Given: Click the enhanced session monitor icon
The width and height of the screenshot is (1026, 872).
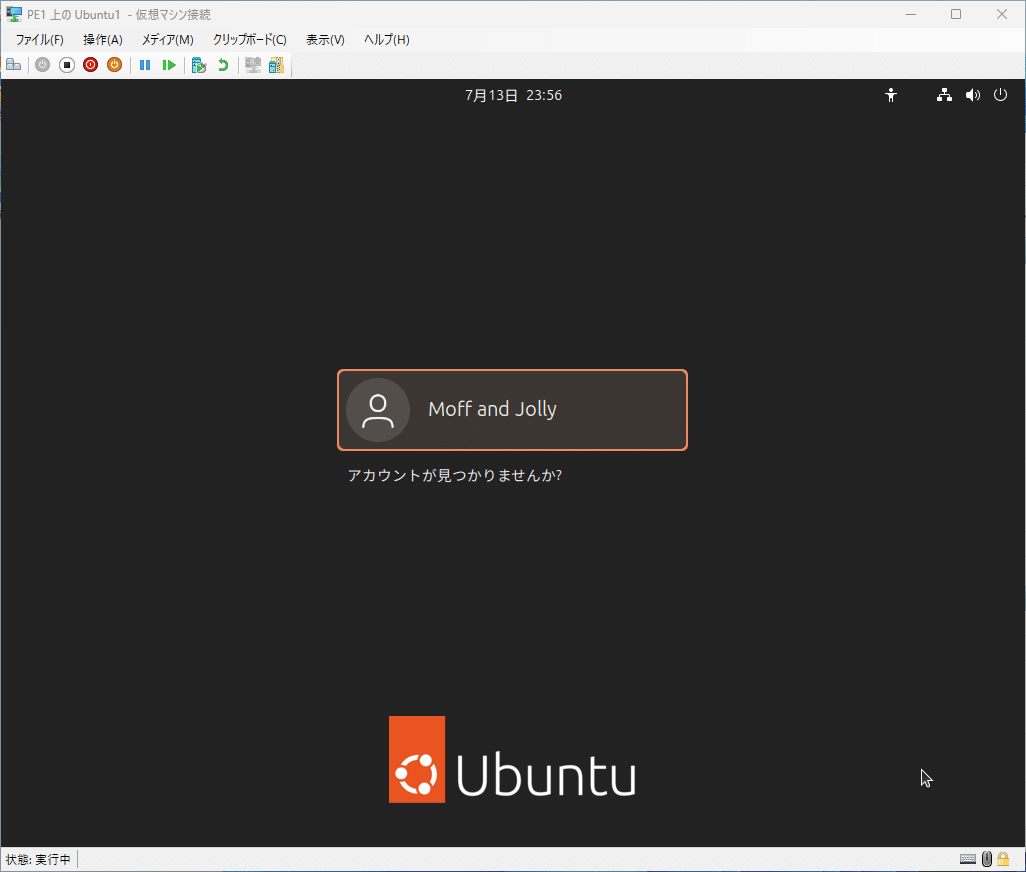Looking at the screenshot, I should pyautogui.click(x=253, y=65).
